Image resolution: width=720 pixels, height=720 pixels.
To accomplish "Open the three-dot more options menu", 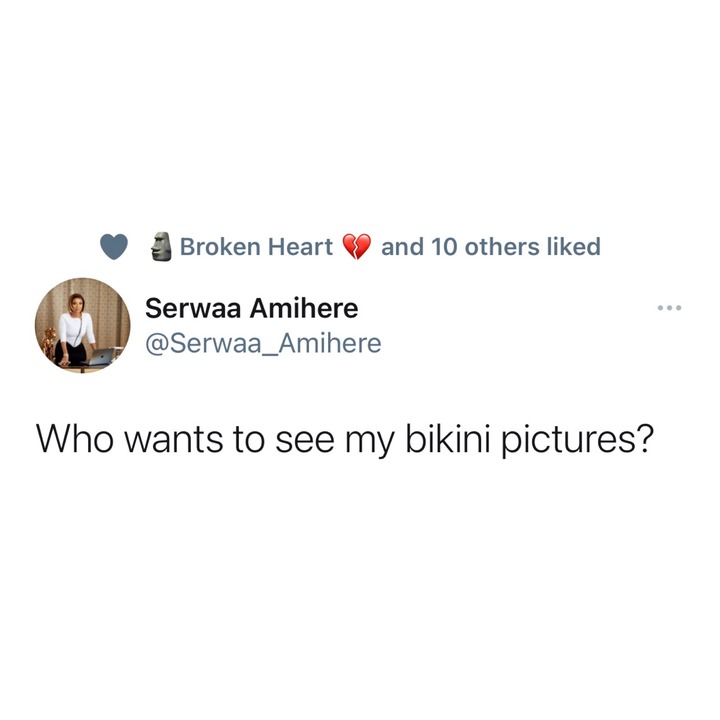I will [669, 308].
